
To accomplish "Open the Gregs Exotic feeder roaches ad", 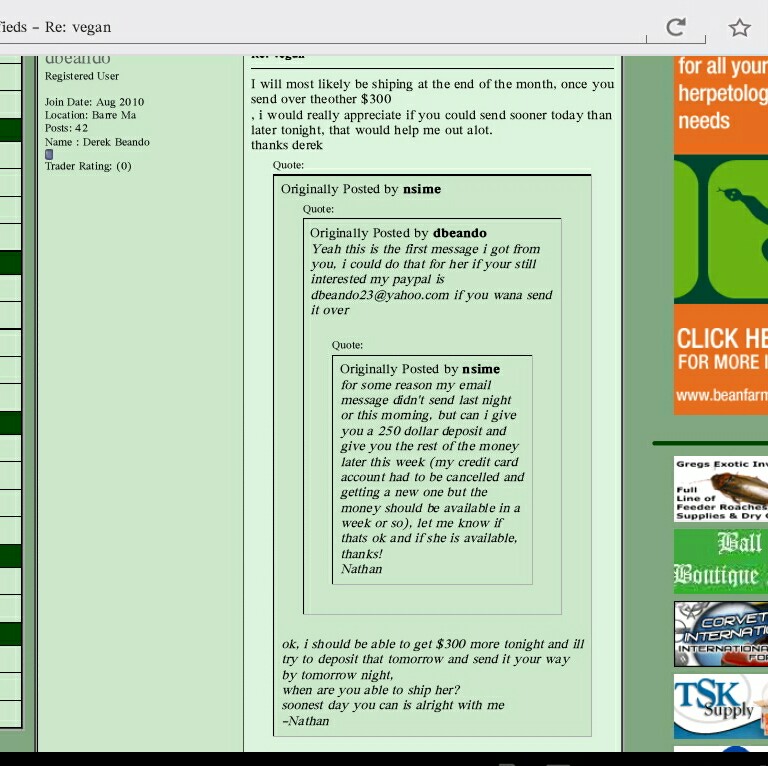I will pos(721,489).
